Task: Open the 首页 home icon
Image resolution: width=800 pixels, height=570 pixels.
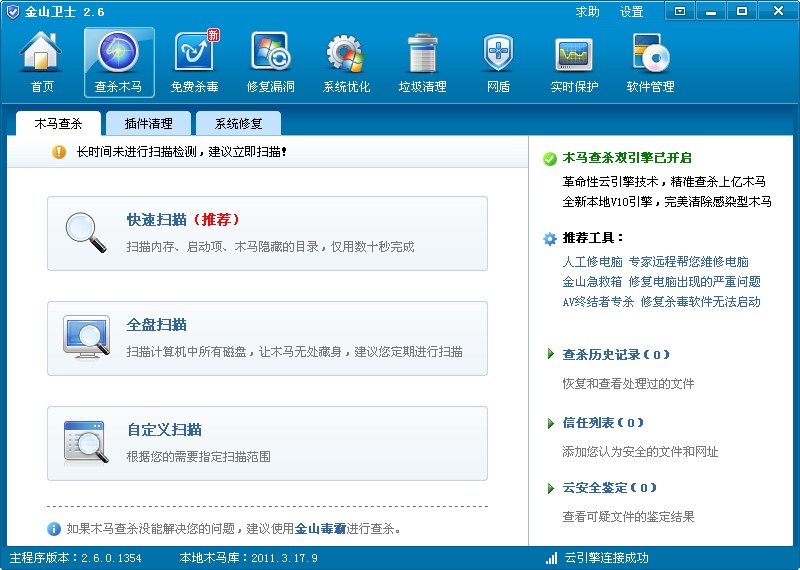Action: click(x=40, y=52)
